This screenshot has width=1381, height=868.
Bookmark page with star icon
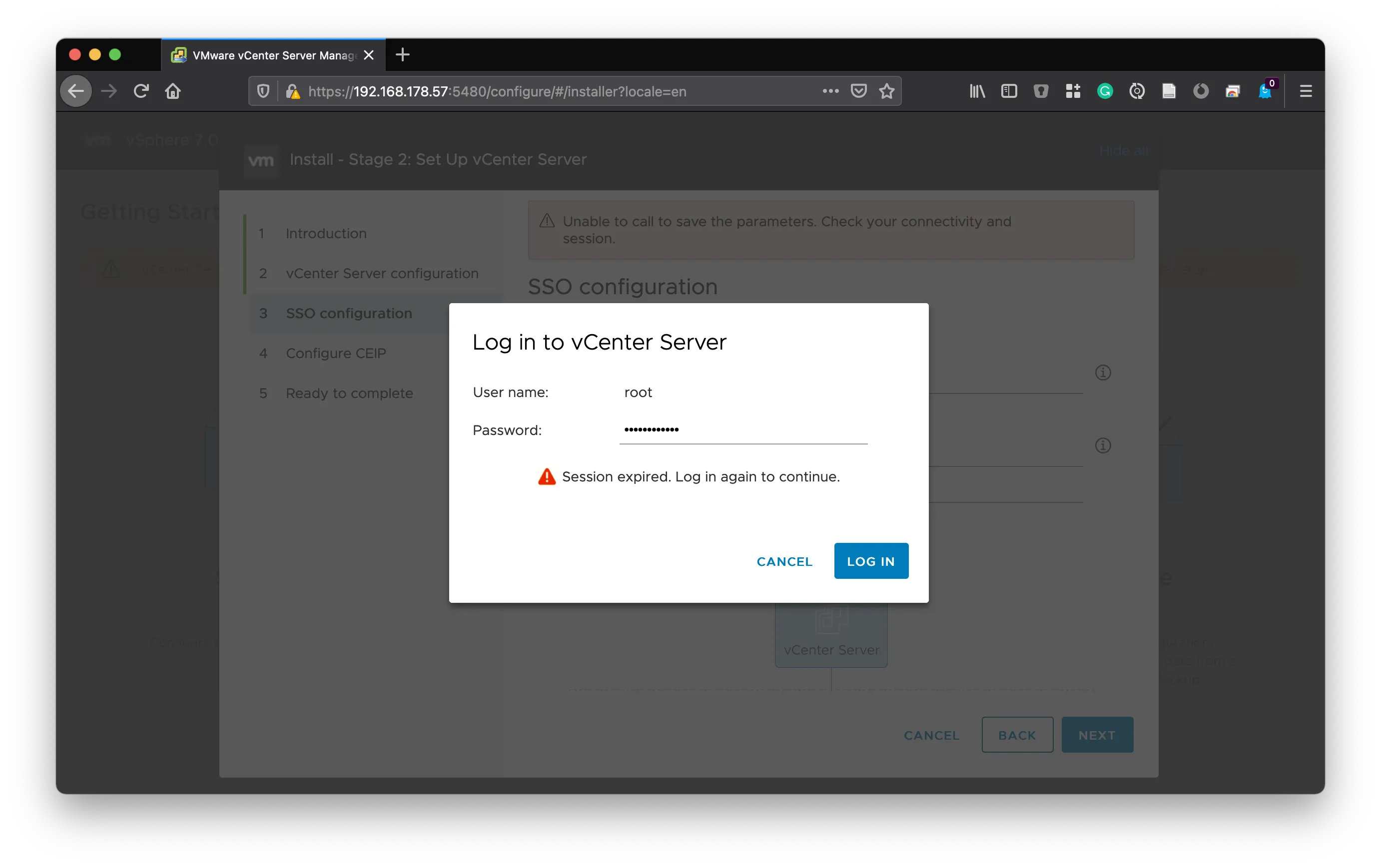(x=887, y=91)
